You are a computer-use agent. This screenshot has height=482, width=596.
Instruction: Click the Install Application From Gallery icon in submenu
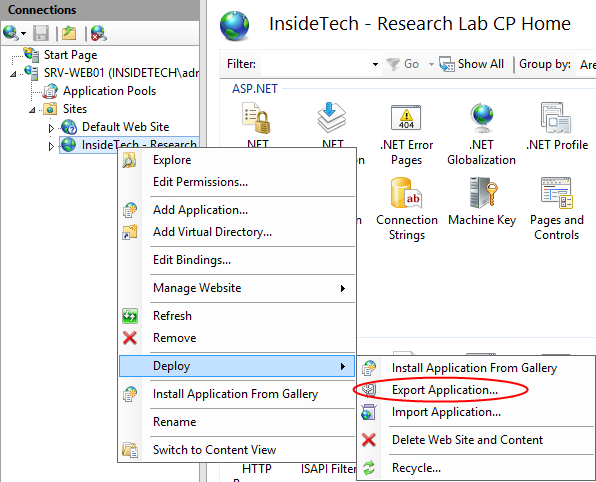click(368, 368)
